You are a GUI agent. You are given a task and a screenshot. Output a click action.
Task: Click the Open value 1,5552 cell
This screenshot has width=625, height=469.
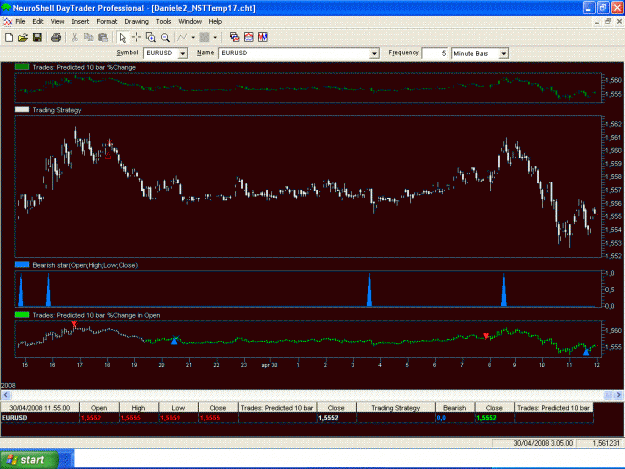[99, 418]
